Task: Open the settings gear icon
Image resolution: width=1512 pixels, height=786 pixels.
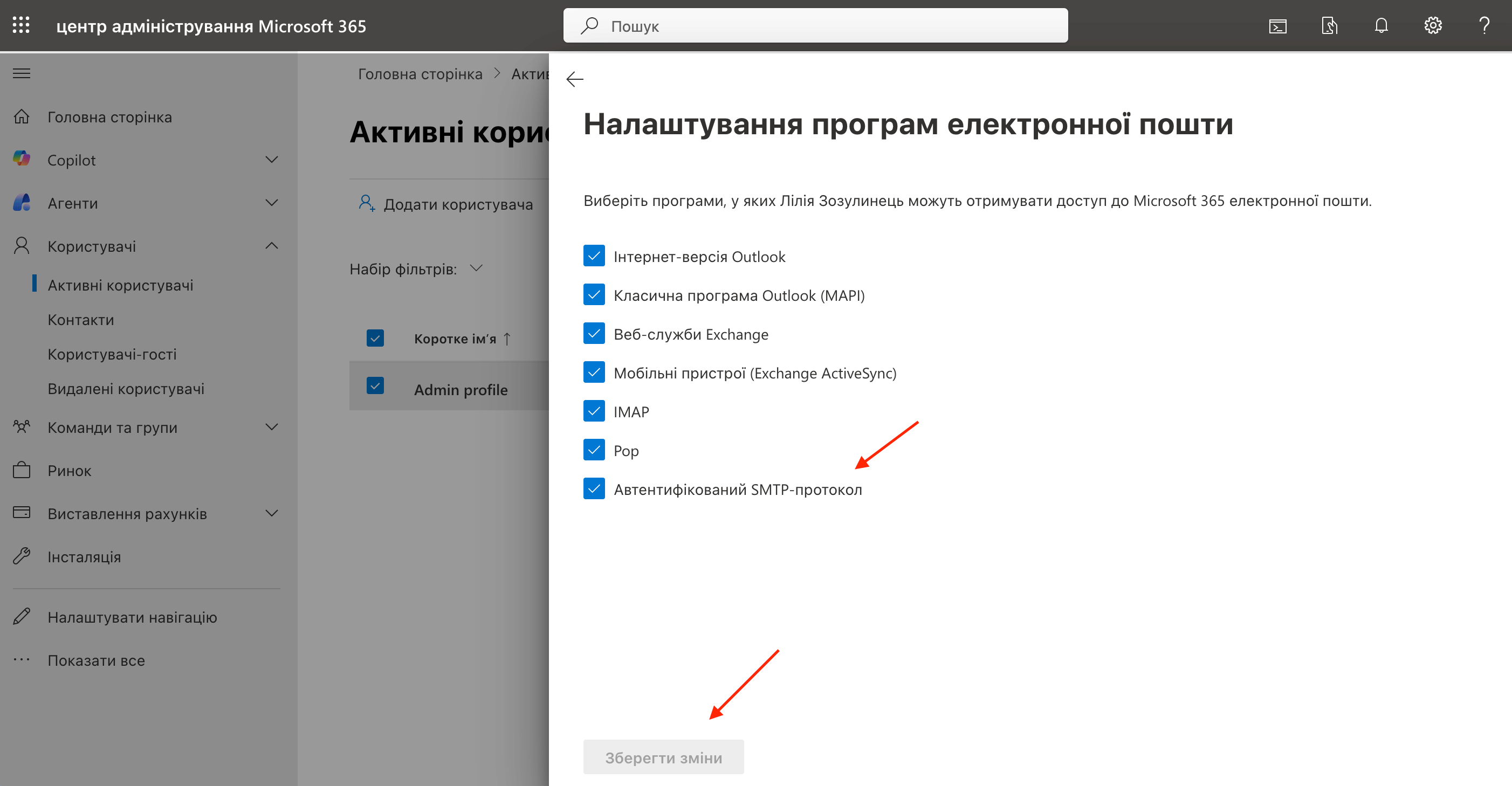Action: [1433, 25]
